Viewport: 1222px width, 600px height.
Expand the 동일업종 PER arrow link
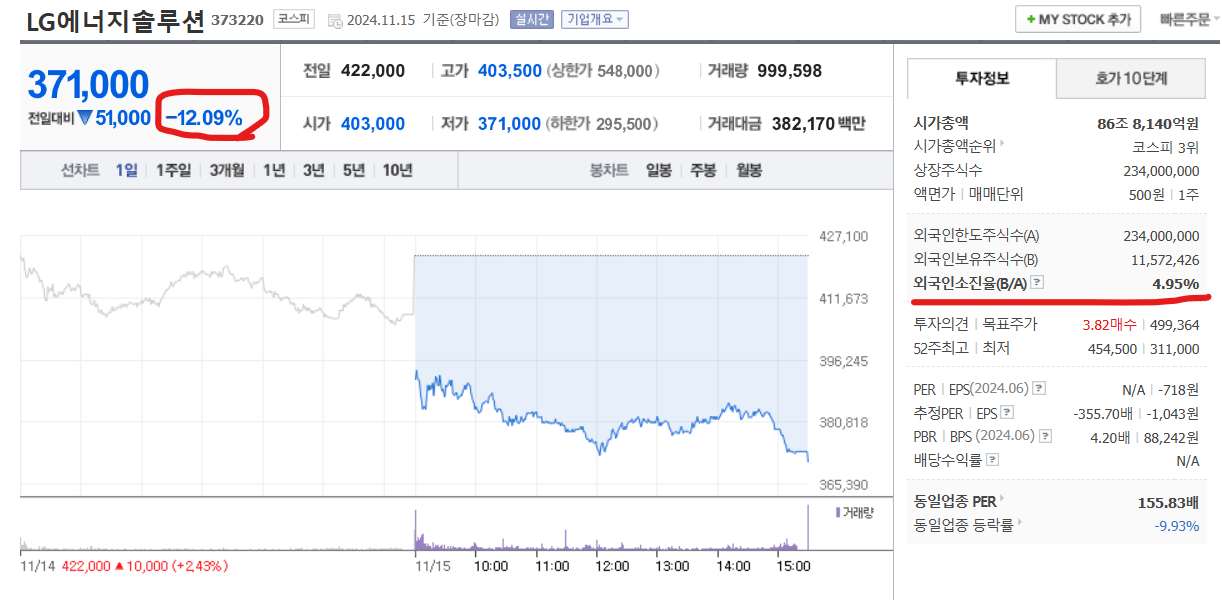pos(1002,500)
